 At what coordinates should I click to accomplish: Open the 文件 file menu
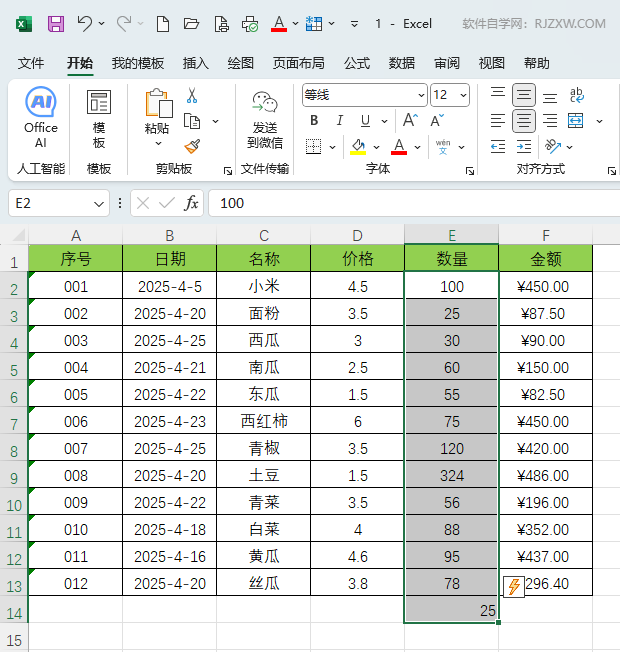click(x=31, y=63)
